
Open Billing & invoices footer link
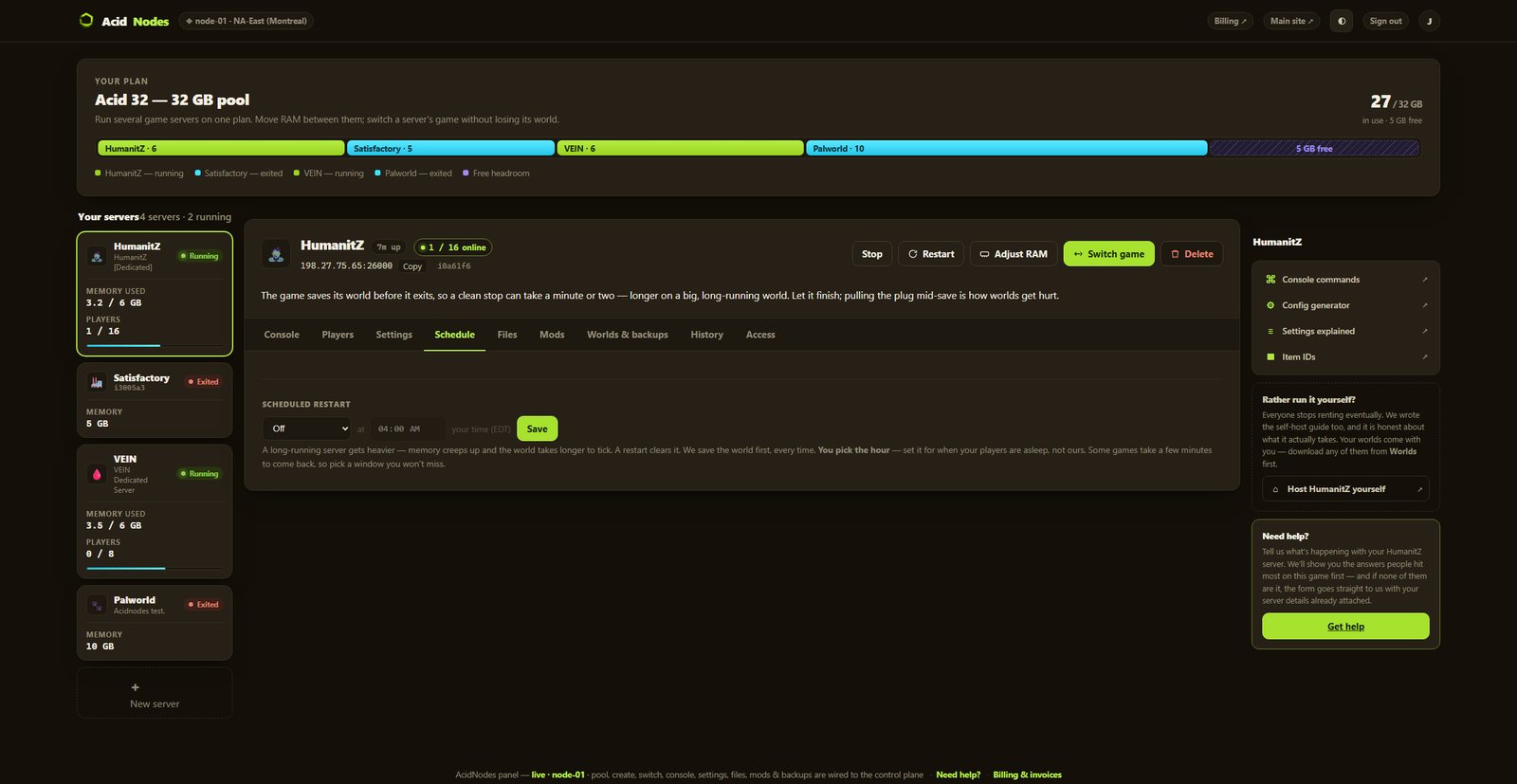click(x=1027, y=775)
